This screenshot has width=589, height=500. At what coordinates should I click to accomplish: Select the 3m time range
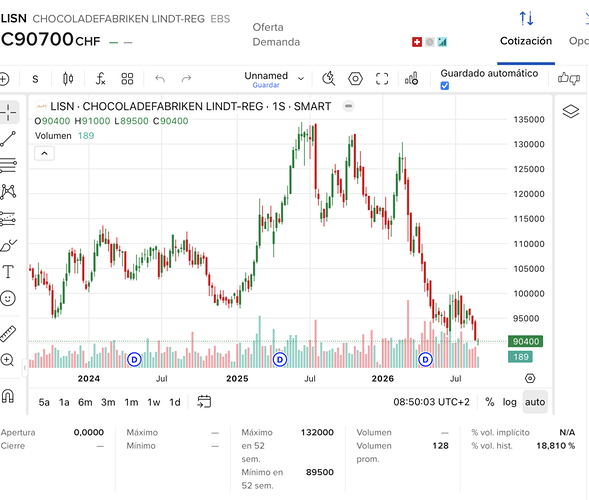[108, 402]
